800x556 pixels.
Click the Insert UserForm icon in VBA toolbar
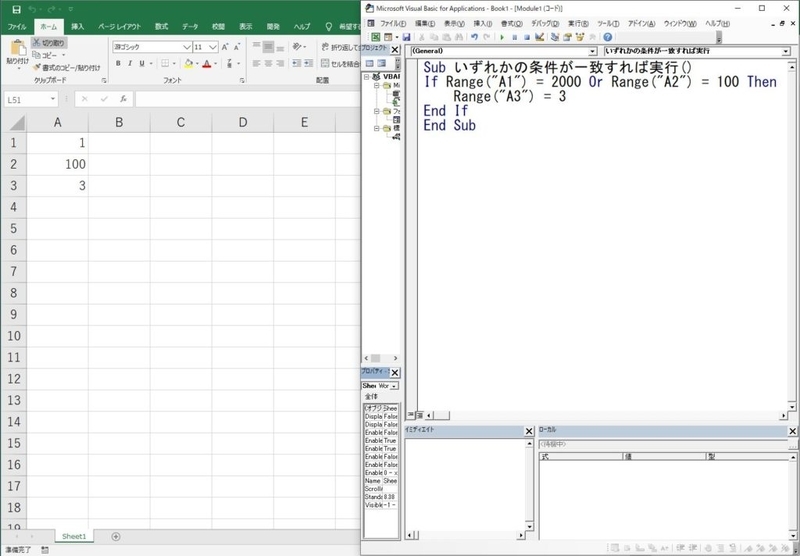(388, 37)
